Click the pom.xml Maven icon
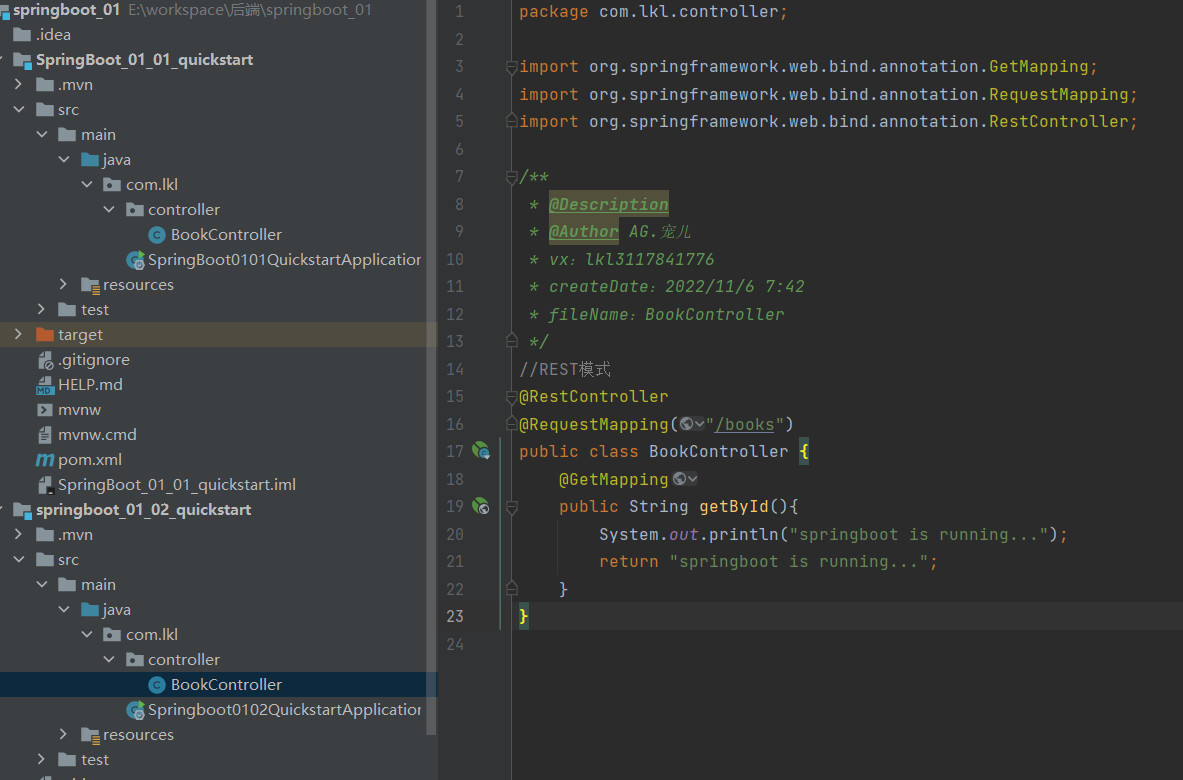The image size is (1183, 780). click(45, 459)
